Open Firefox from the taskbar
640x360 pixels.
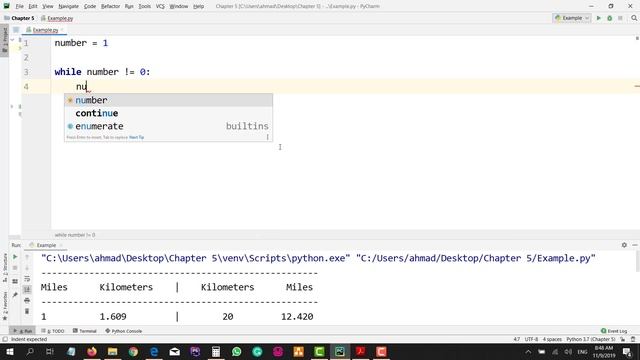pyautogui.click(x=92, y=351)
